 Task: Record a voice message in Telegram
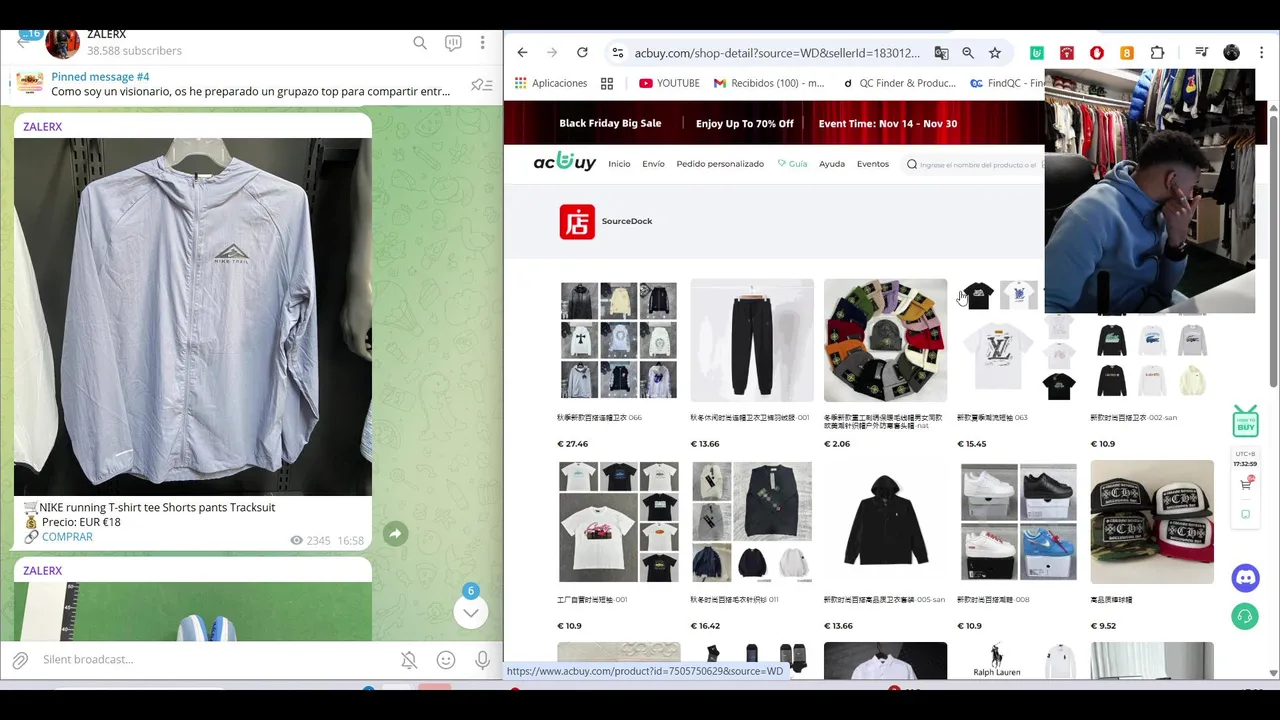[482, 660]
